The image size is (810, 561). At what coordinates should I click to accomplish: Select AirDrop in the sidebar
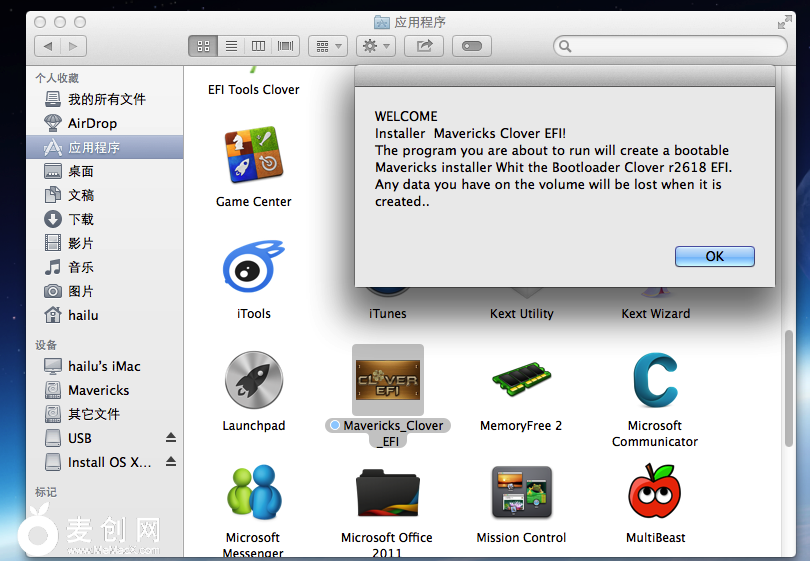tap(92, 123)
